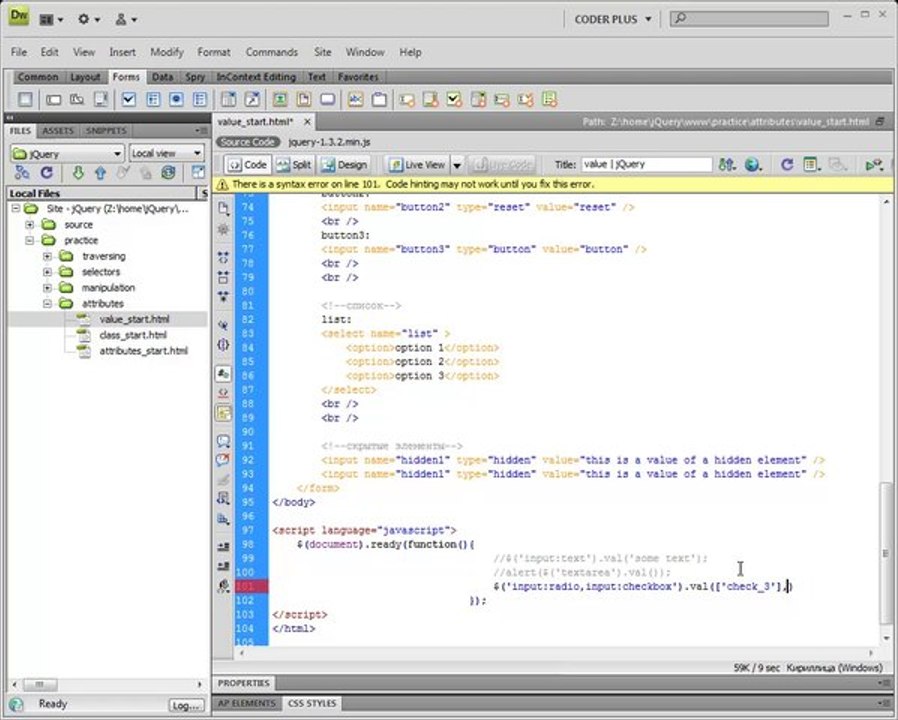The image size is (898, 720).
Task: Open the Commands menu
Action: 271,52
